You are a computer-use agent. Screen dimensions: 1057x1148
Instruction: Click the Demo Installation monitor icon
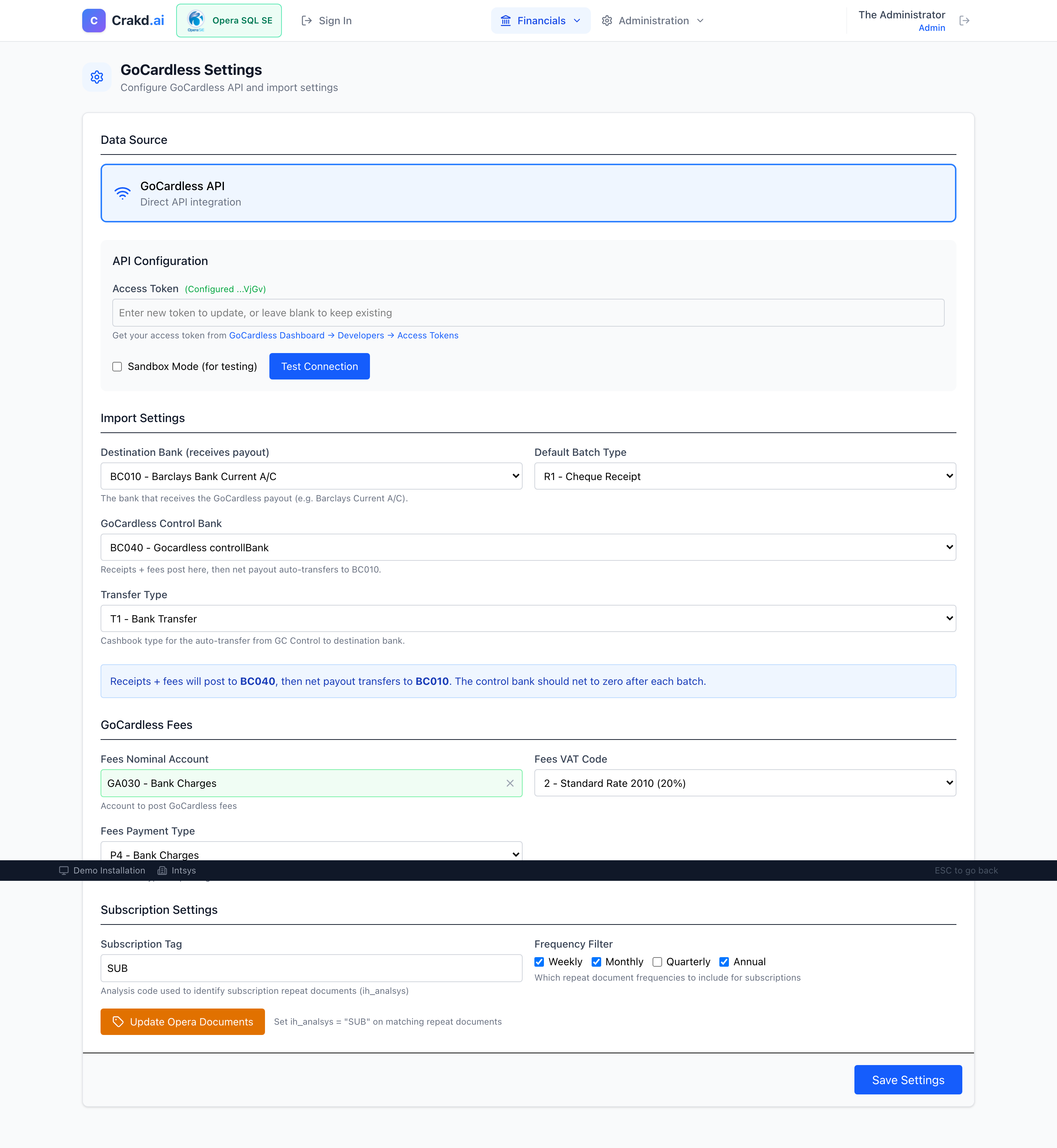[63, 871]
